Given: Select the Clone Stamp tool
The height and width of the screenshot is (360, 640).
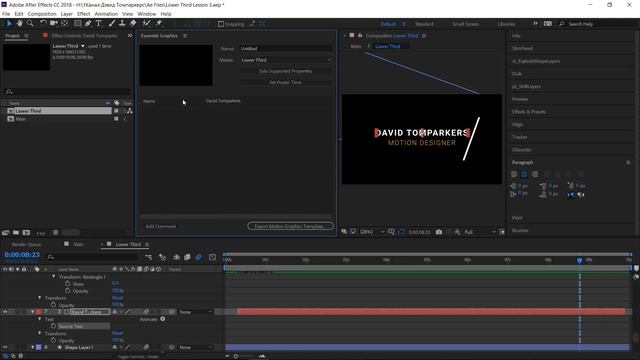Looking at the screenshot, I should click(122, 24).
